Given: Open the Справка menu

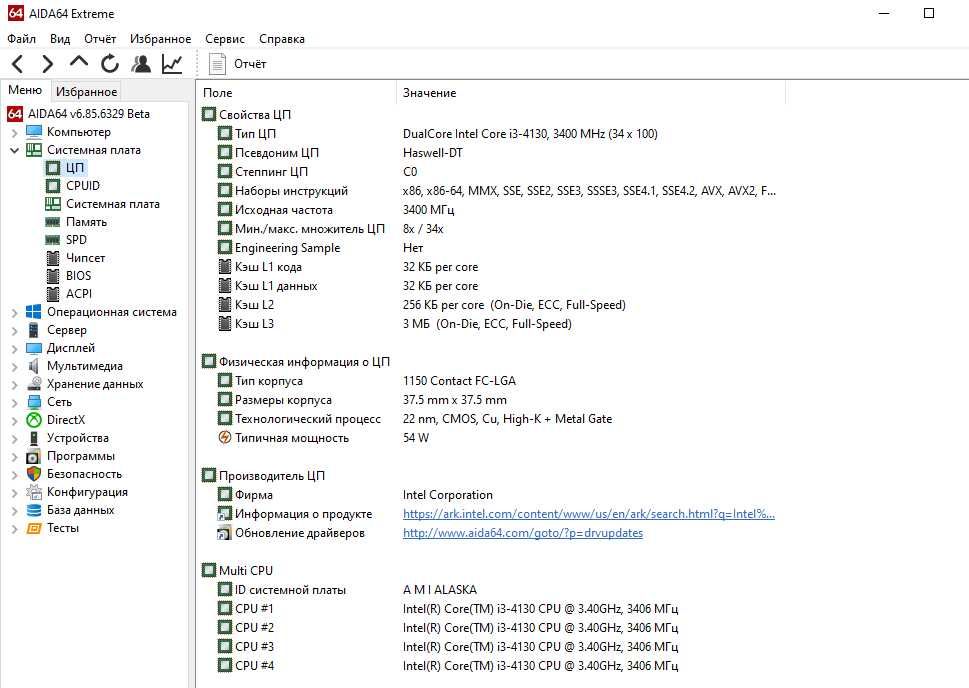Looking at the screenshot, I should click(x=282, y=39).
